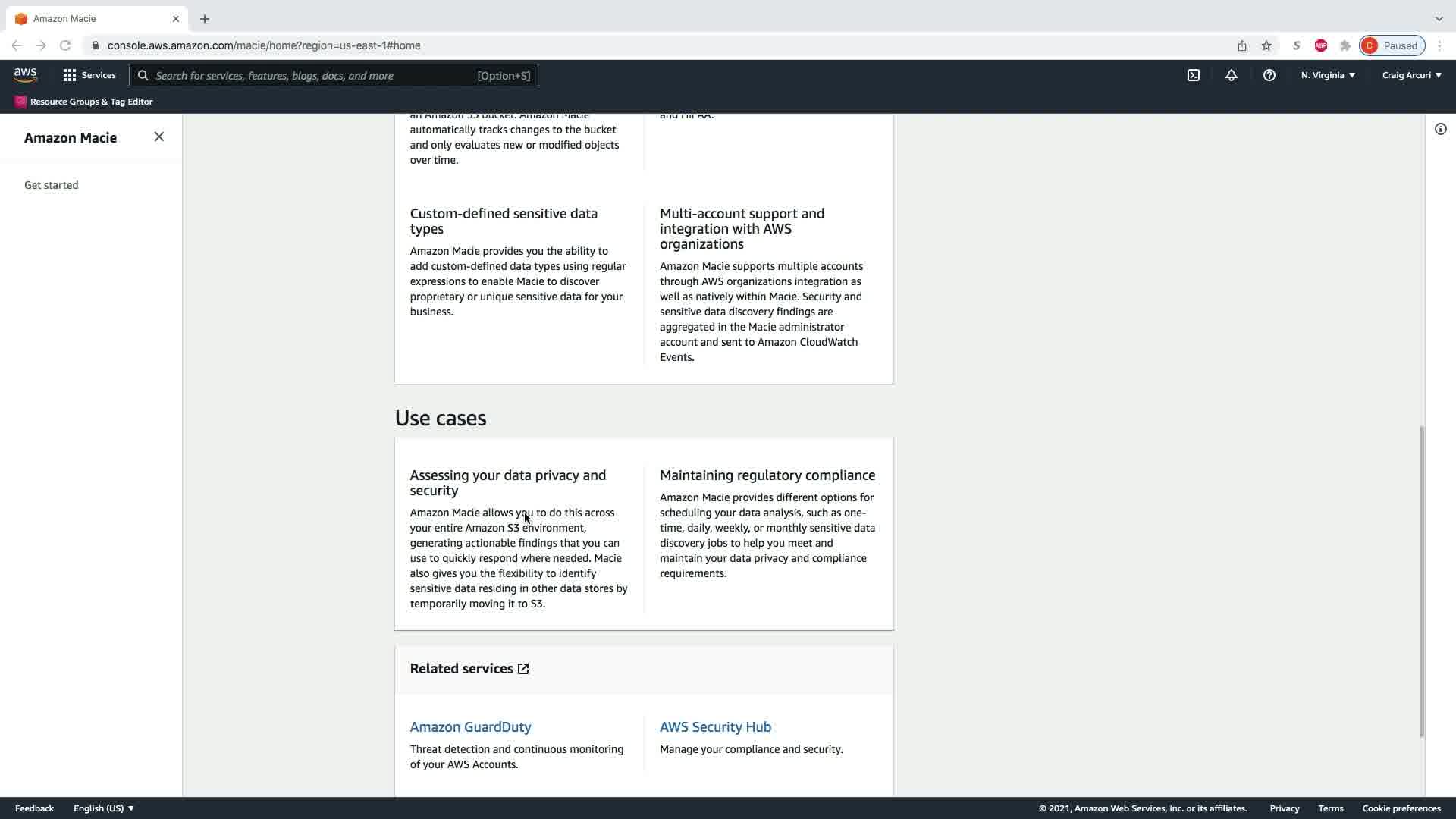Click the help question mark icon
This screenshot has height=819, width=1456.
1269,75
